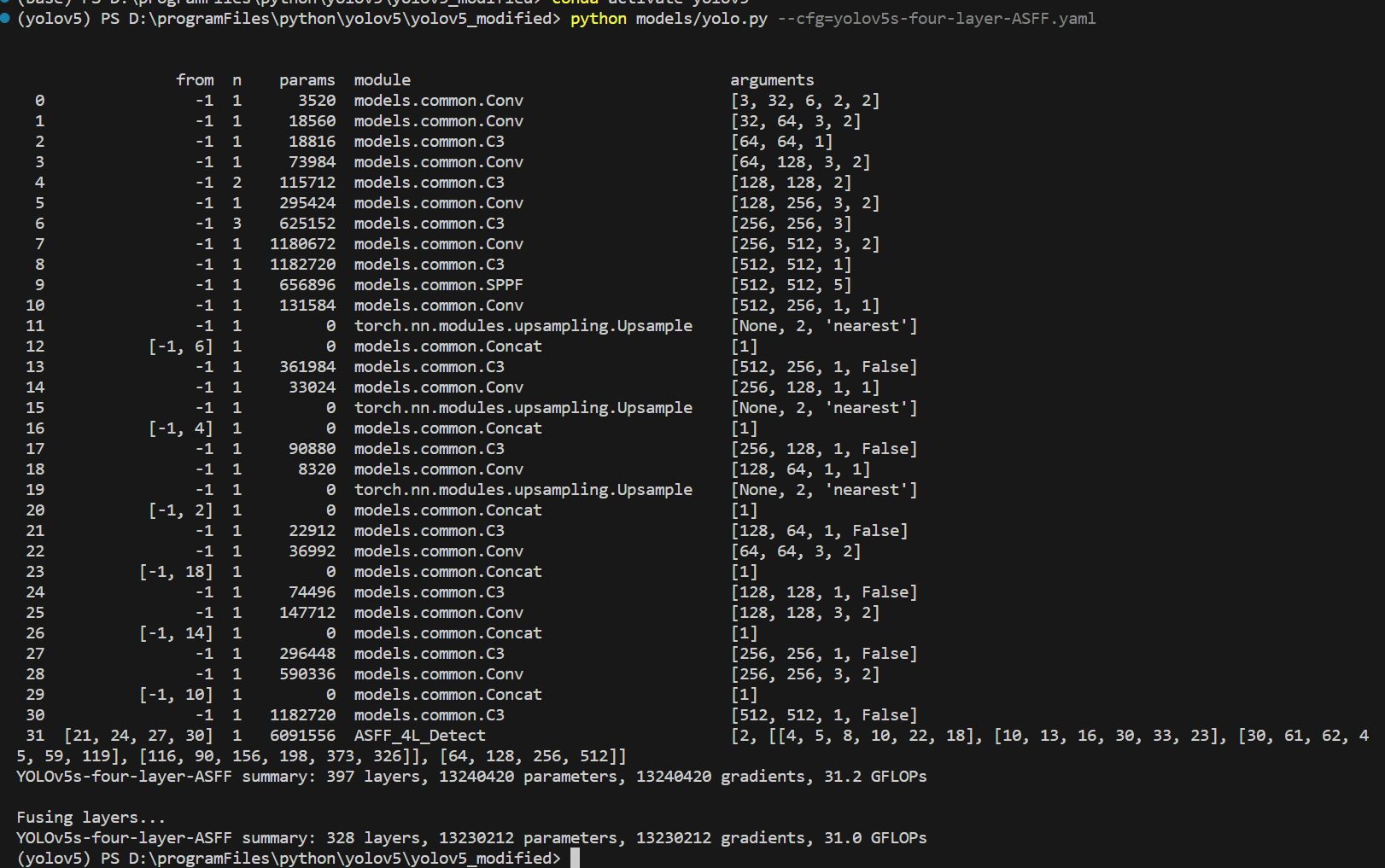Click the Upsample module in row 15
The height and width of the screenshot is (868, 1385).
coord(523,407)
